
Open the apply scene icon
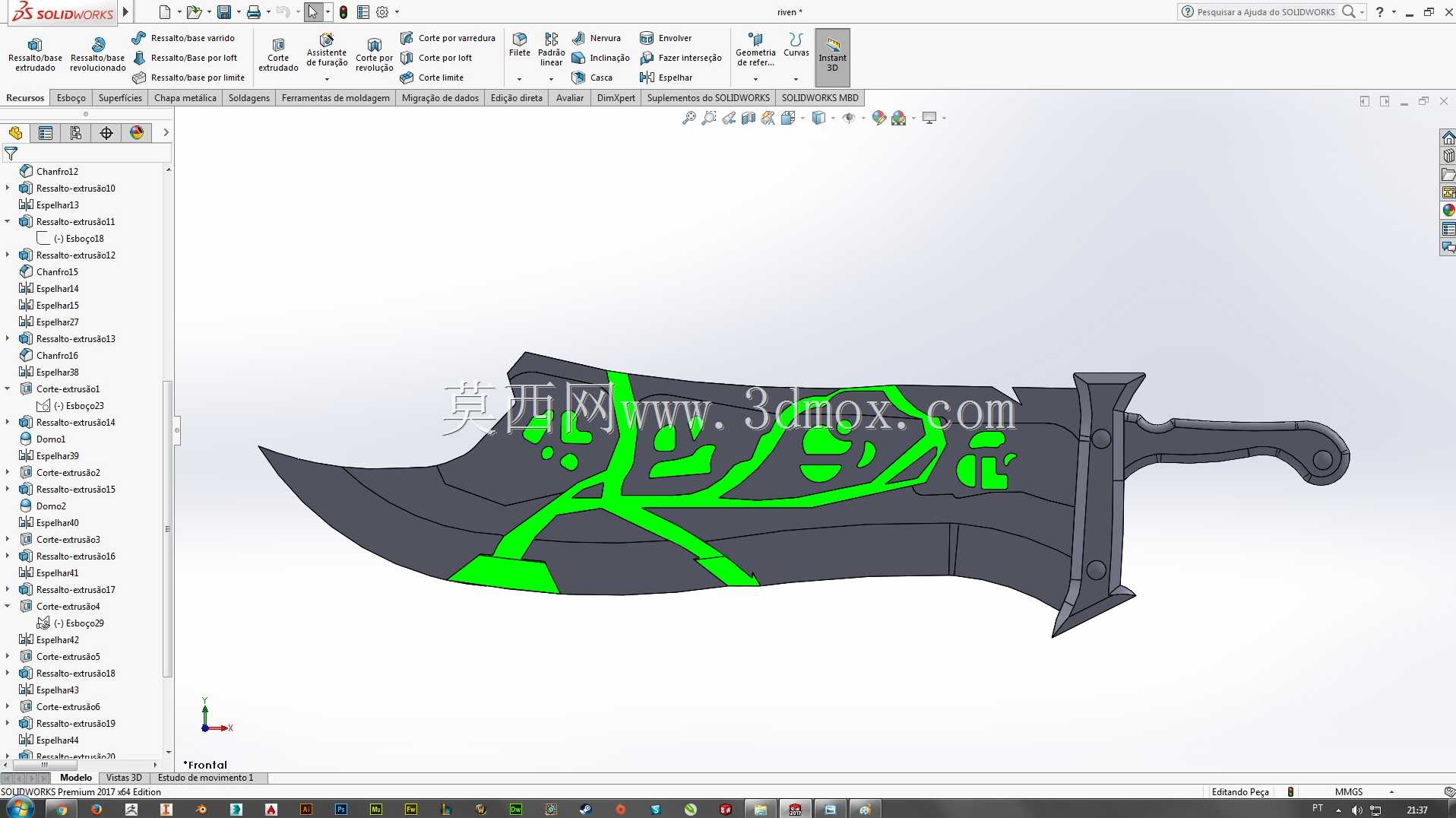pyautogui.click(x=899, y=118)
